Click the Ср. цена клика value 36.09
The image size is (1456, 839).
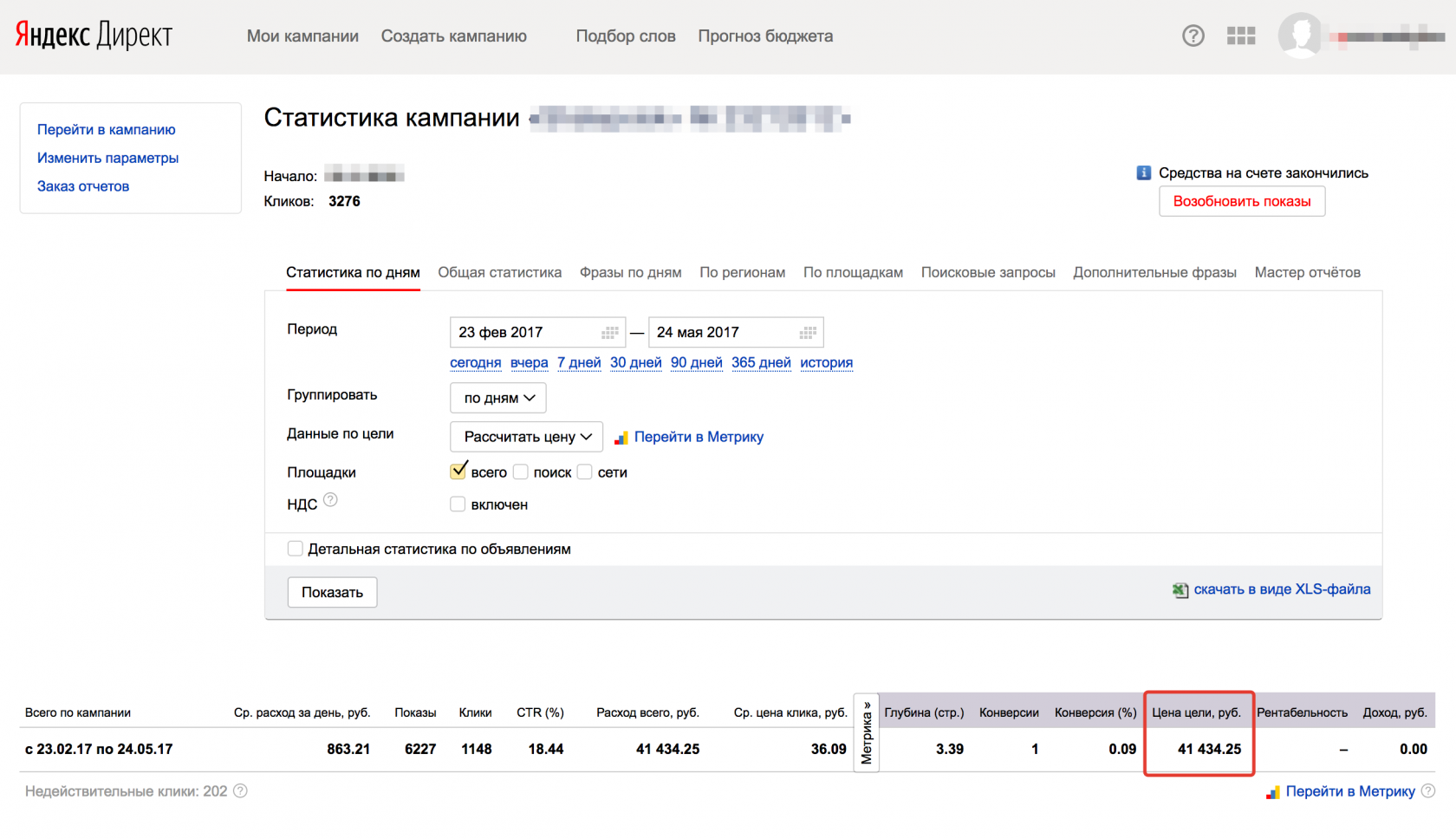[829, 749]
